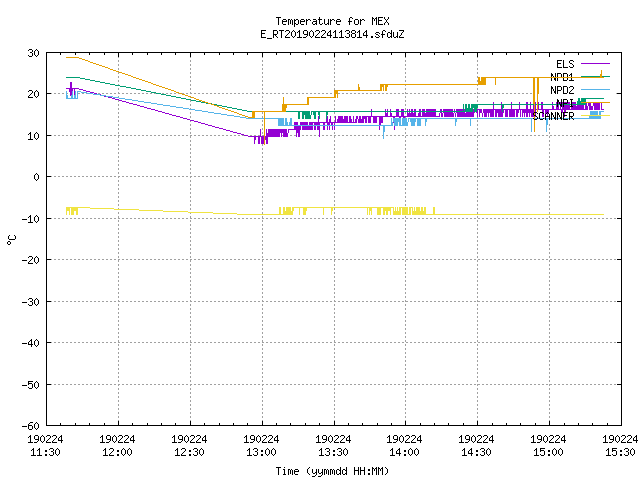The width and height of the screenshot is (640, 480).
Task: Click the SCANNER legend label
Action: pyautogui.click(x=553, y=116)
